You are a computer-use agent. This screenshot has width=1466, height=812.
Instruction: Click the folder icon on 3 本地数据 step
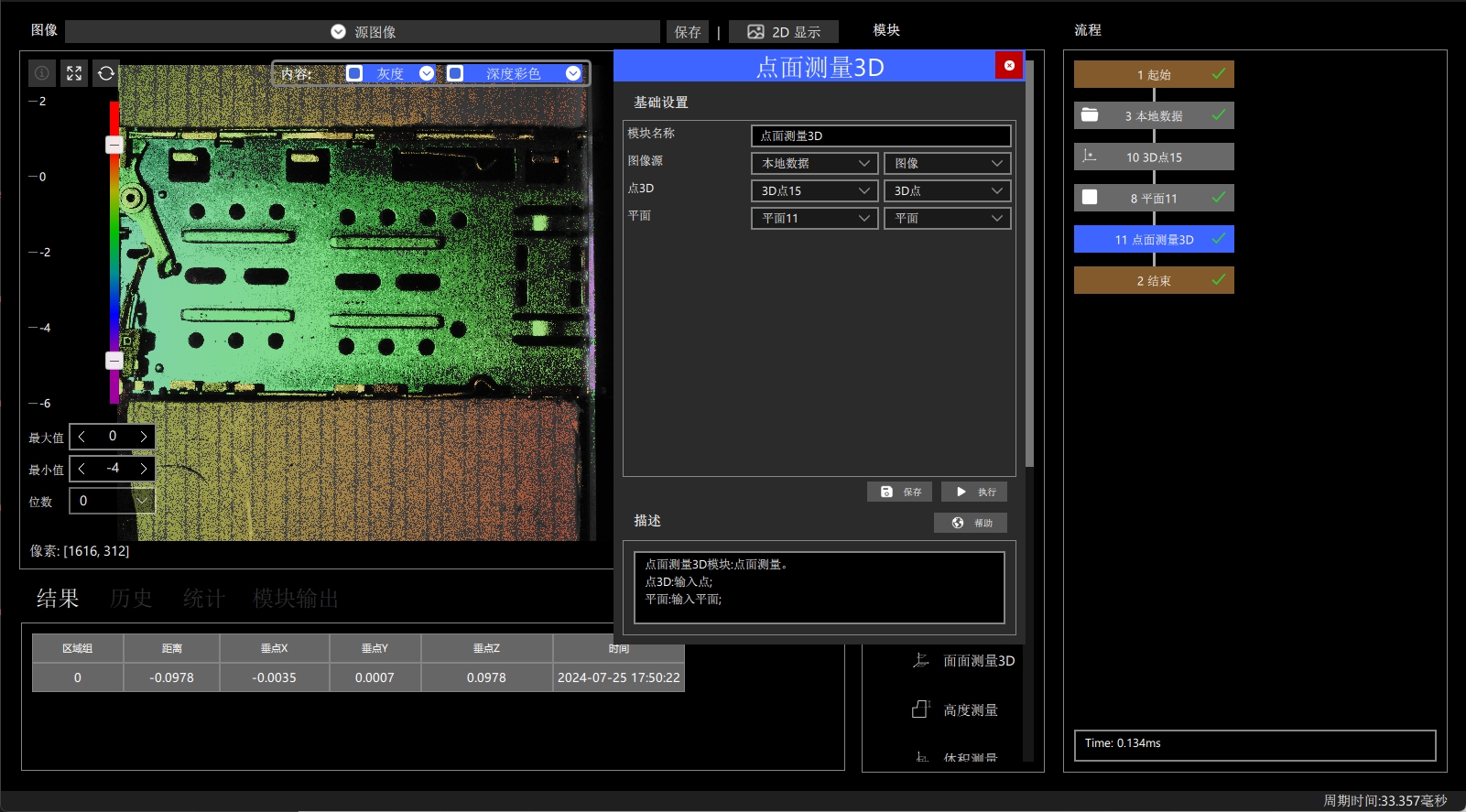(x=1090, y=115)
